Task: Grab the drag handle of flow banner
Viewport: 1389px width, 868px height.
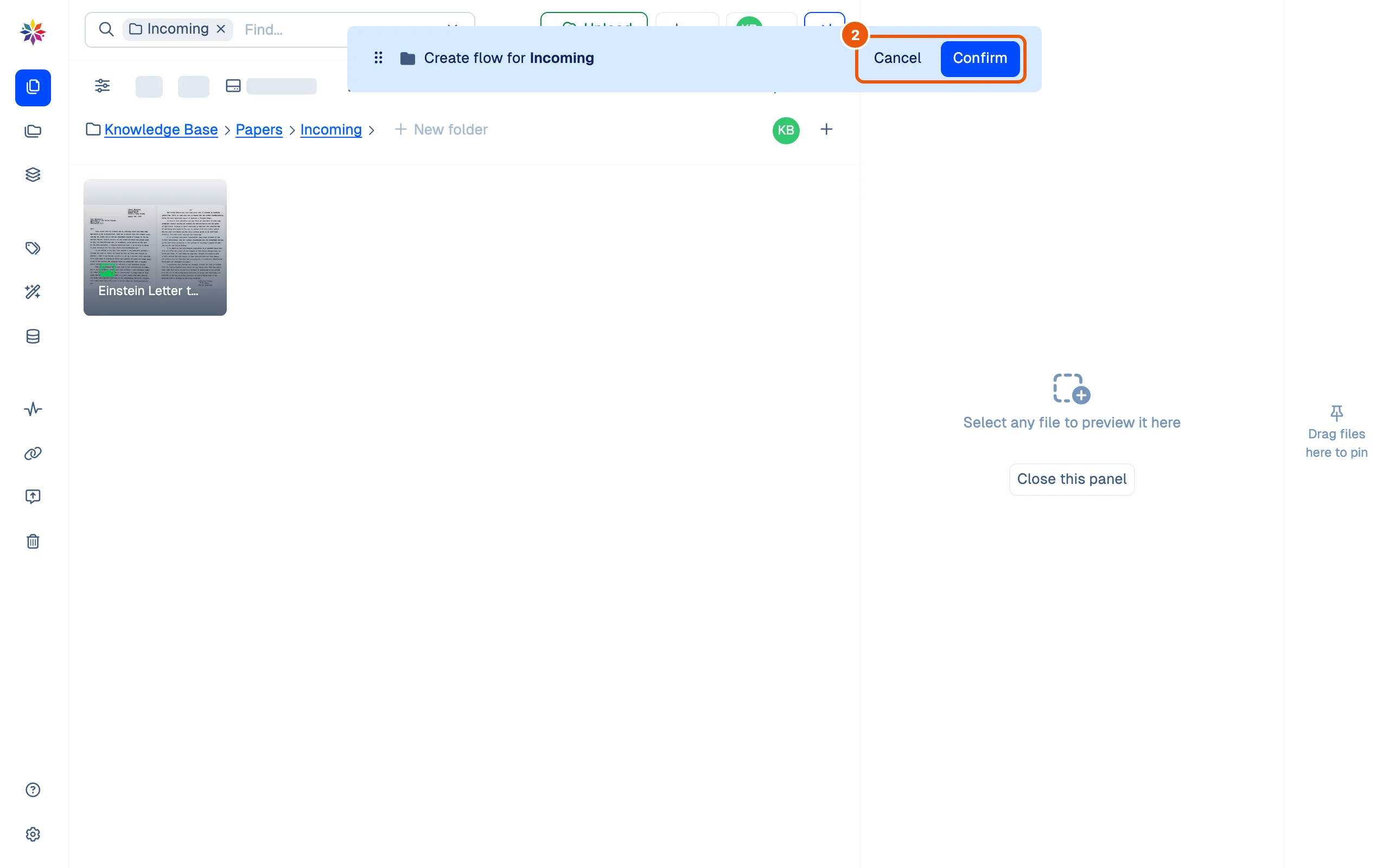Action: point(378,58)
